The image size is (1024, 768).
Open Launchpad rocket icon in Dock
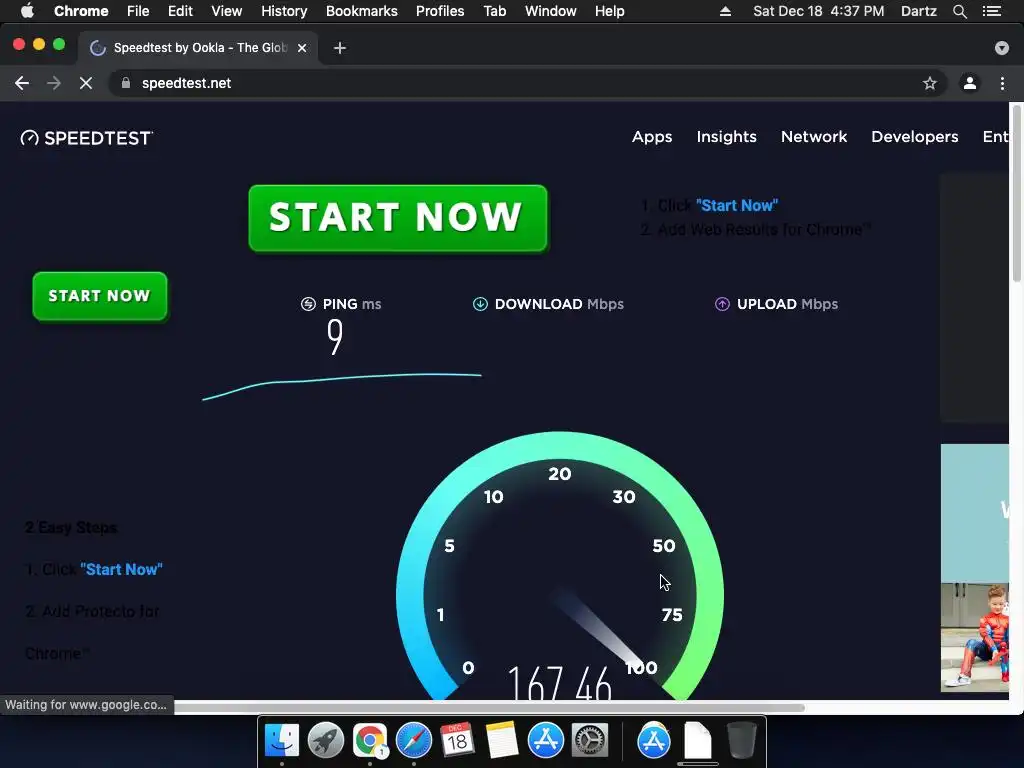pos(326,741)
